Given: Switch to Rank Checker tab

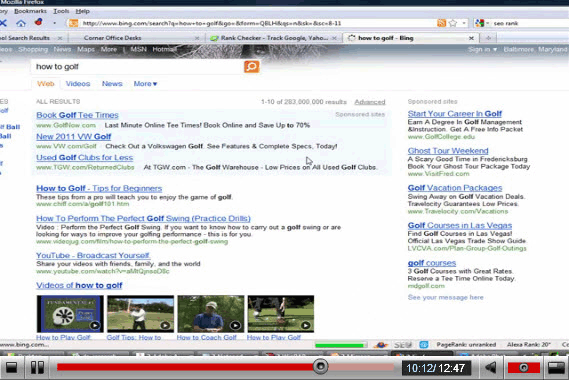Looking at the screenshot, I should [274, 38].
